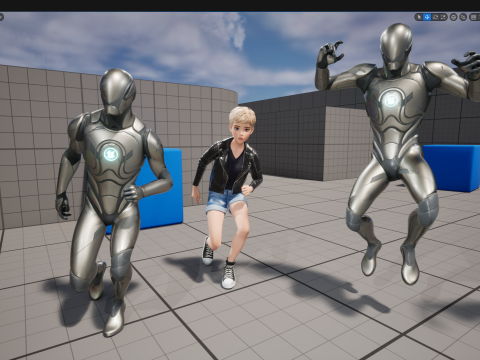
Task: Activate the Select objects cursor tool
Action: (419, 17)
